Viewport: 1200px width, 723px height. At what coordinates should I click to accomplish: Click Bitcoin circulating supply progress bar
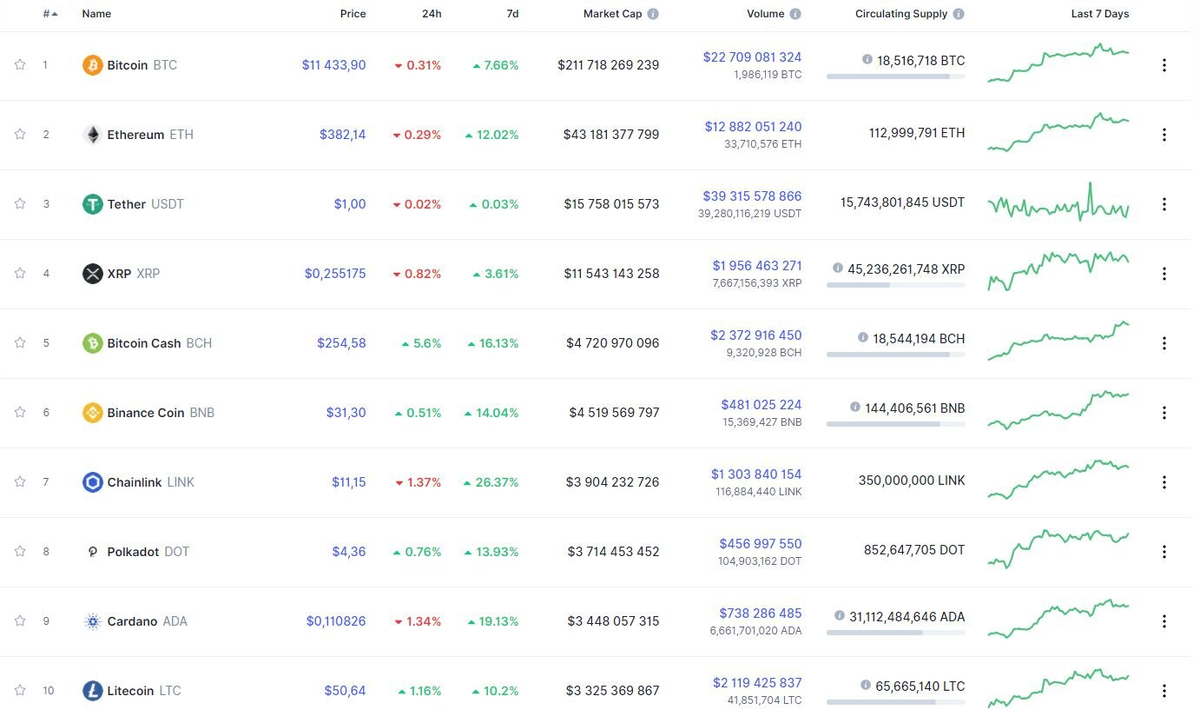click(896, 77)
